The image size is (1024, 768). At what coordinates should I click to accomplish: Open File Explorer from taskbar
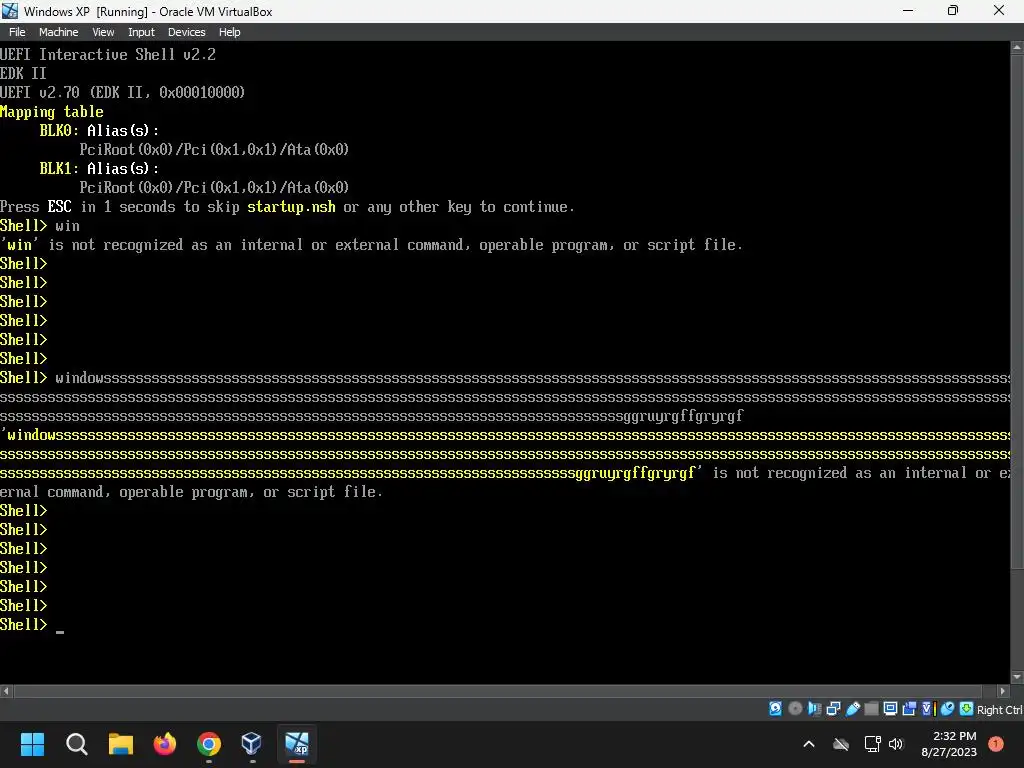[x=121, y=744]
